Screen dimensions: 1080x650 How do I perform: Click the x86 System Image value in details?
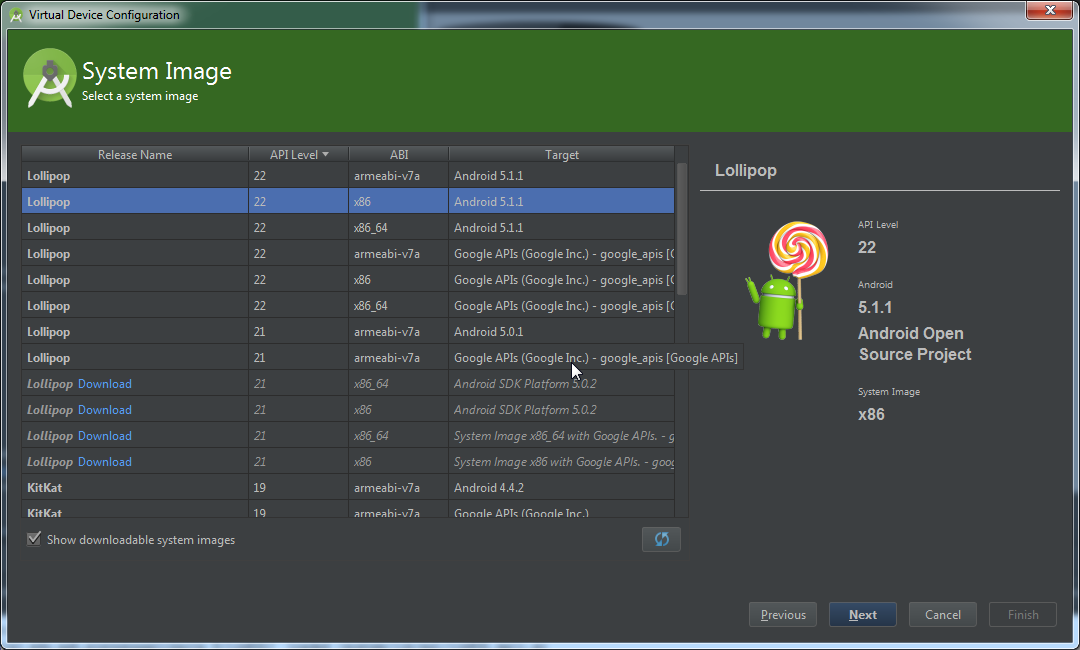(x=871, y=415)
